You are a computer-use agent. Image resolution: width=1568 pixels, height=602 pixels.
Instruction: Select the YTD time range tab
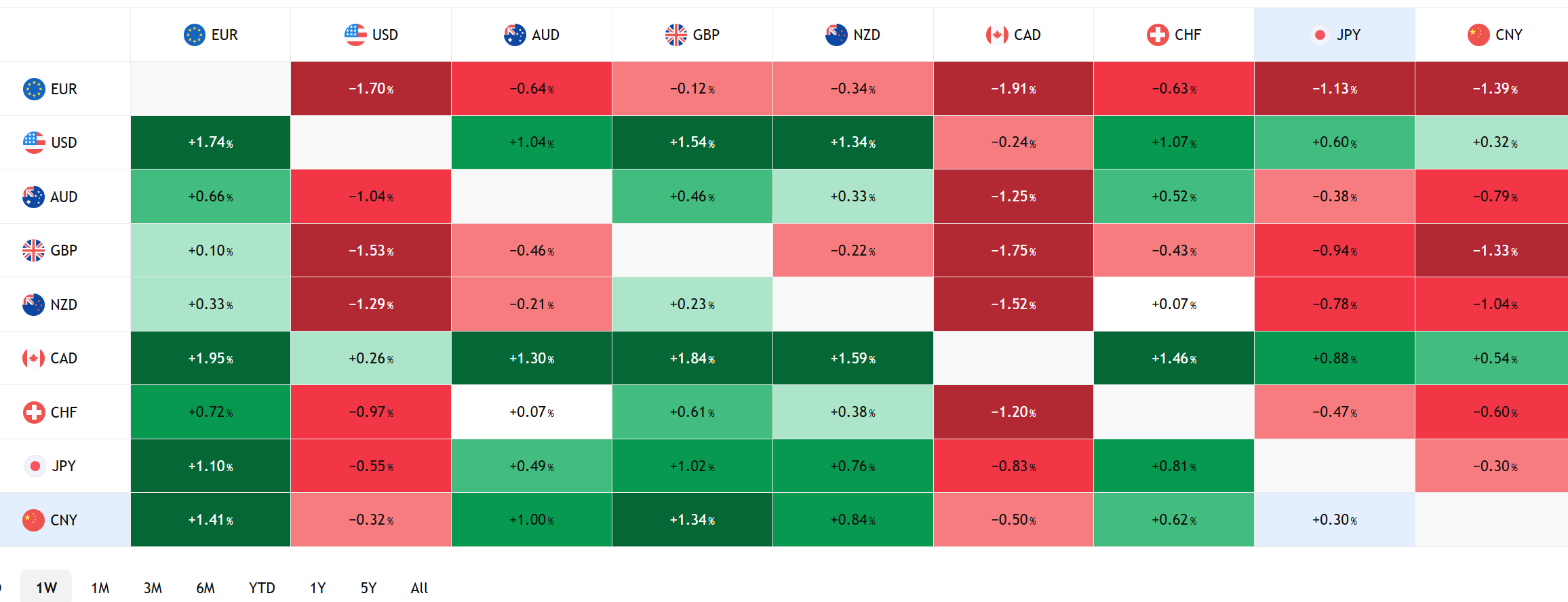262,588
